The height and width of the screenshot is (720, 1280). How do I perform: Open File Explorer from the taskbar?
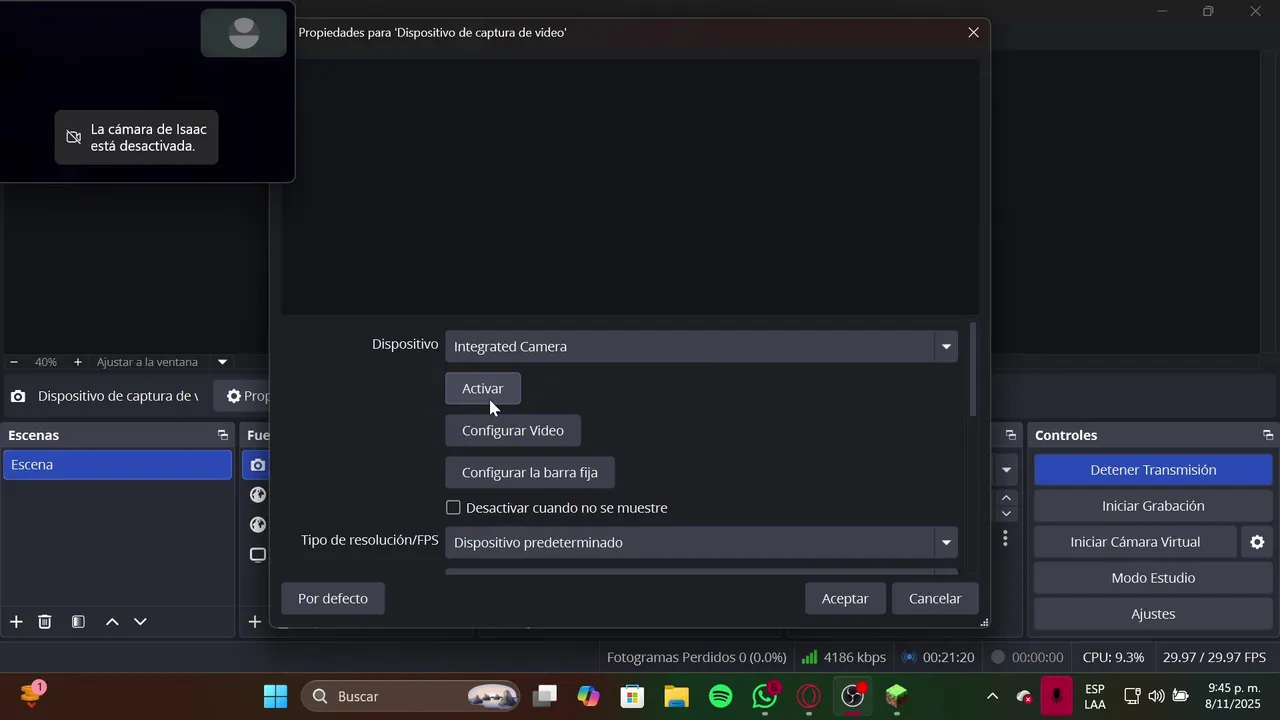click(x=676, y=696)
